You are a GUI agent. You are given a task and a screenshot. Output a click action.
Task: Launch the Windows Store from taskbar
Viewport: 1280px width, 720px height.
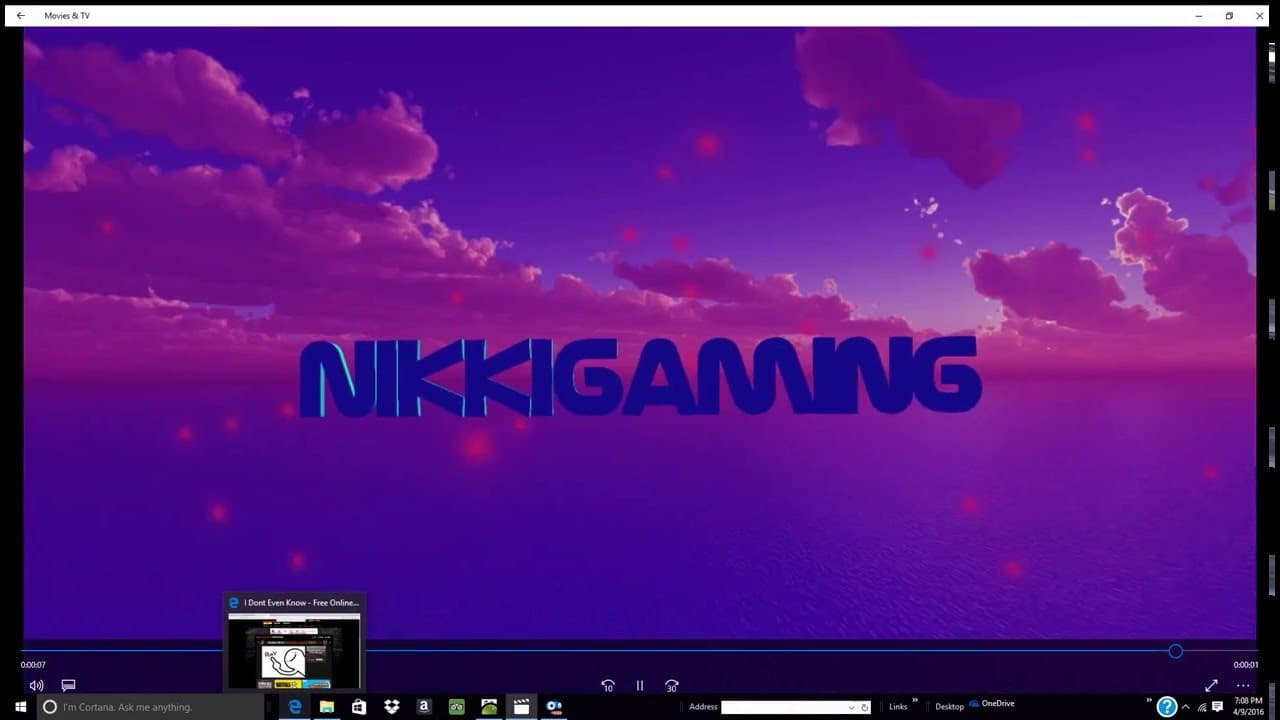pos(359,707)
